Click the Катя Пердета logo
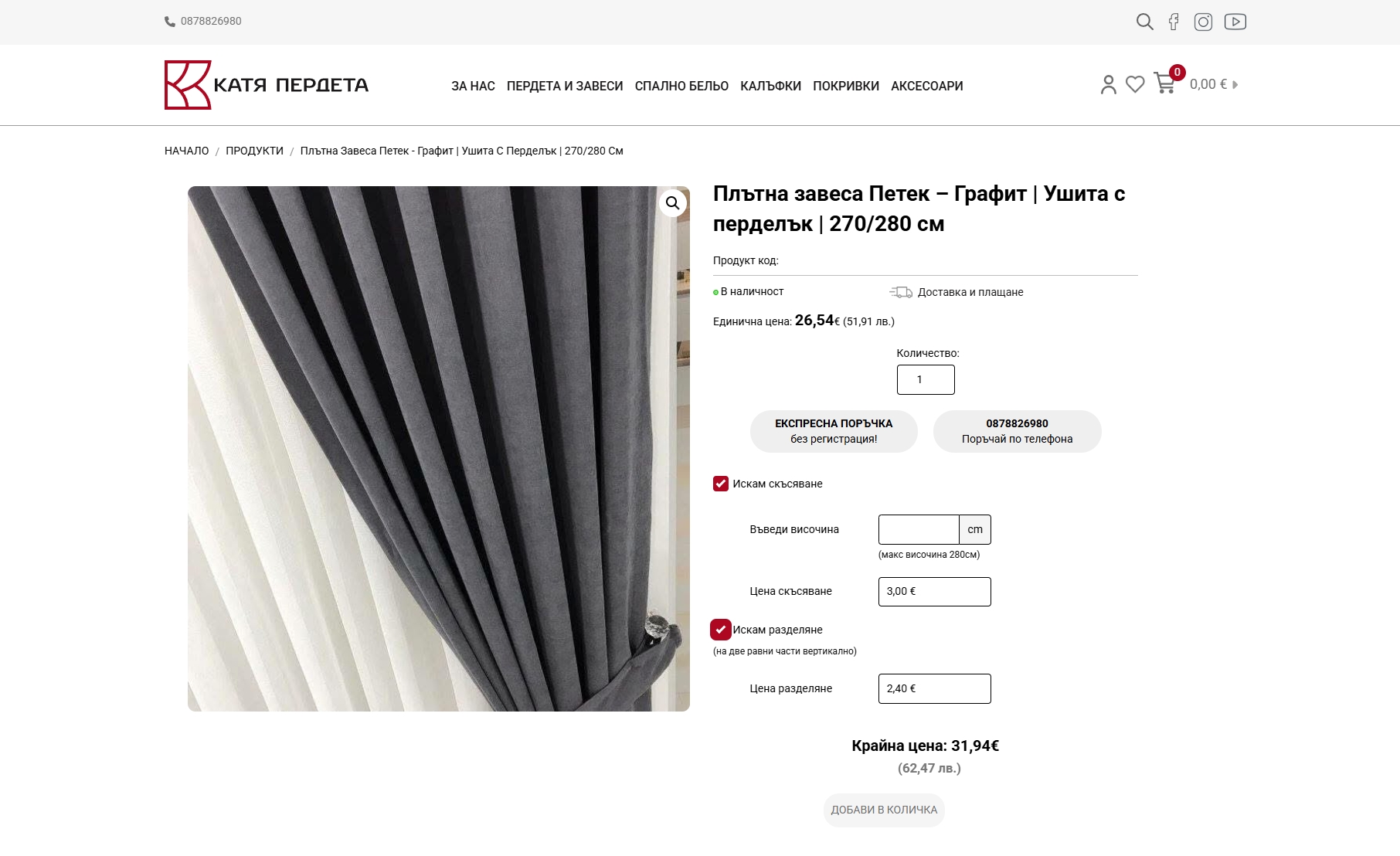 coord(267,85)
